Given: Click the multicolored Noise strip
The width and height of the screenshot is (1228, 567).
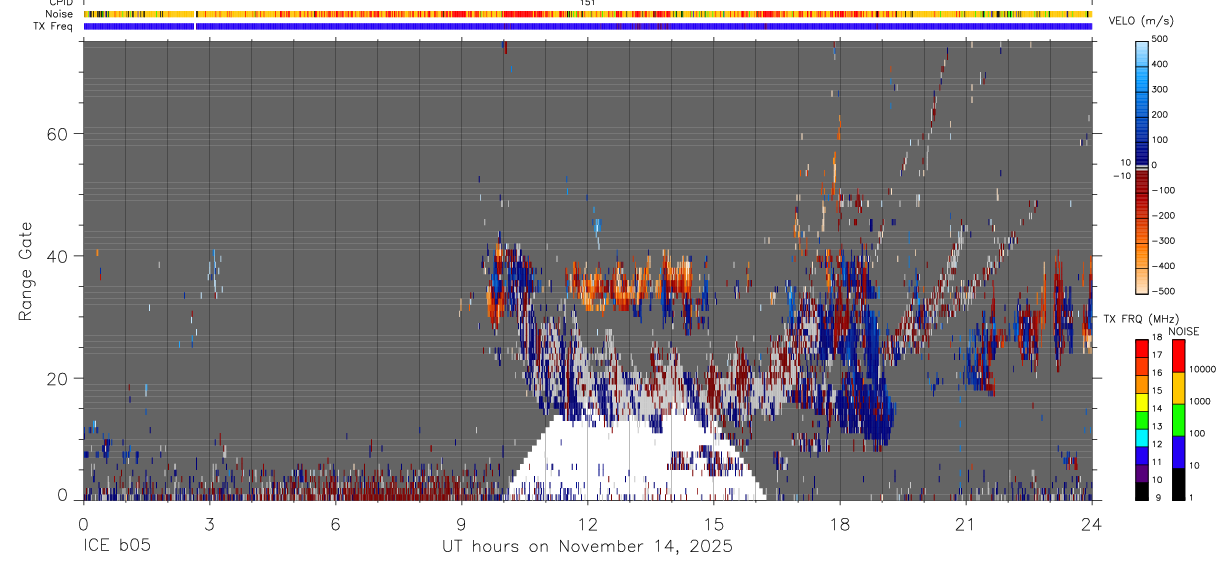Looking at the screenshot, I should tap(588, 14).
